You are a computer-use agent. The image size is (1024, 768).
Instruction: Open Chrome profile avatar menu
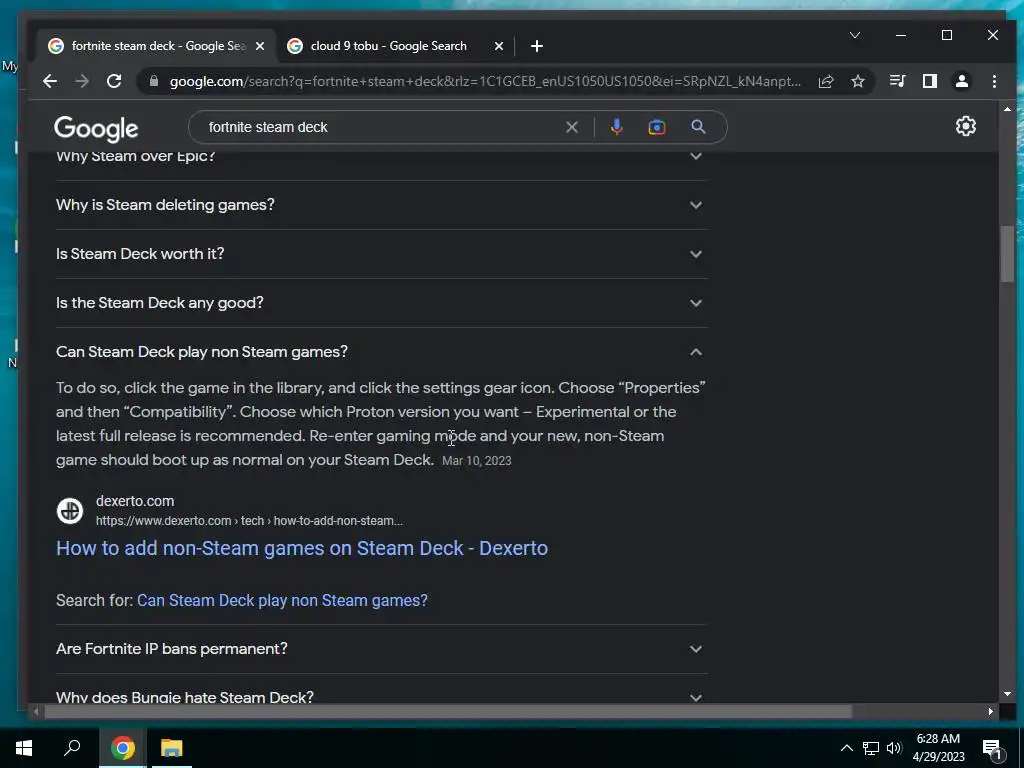pyautogui.click(x=962, y=81)
